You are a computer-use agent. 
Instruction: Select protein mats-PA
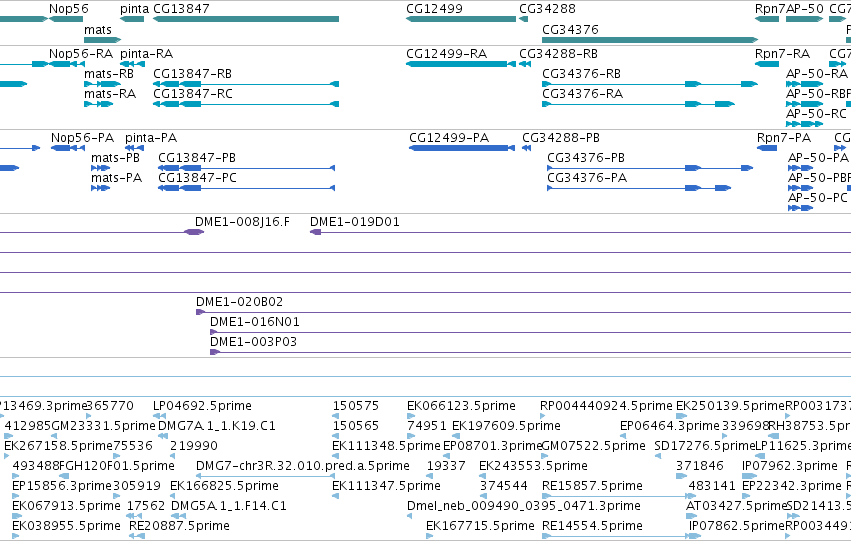coord(117,178)
